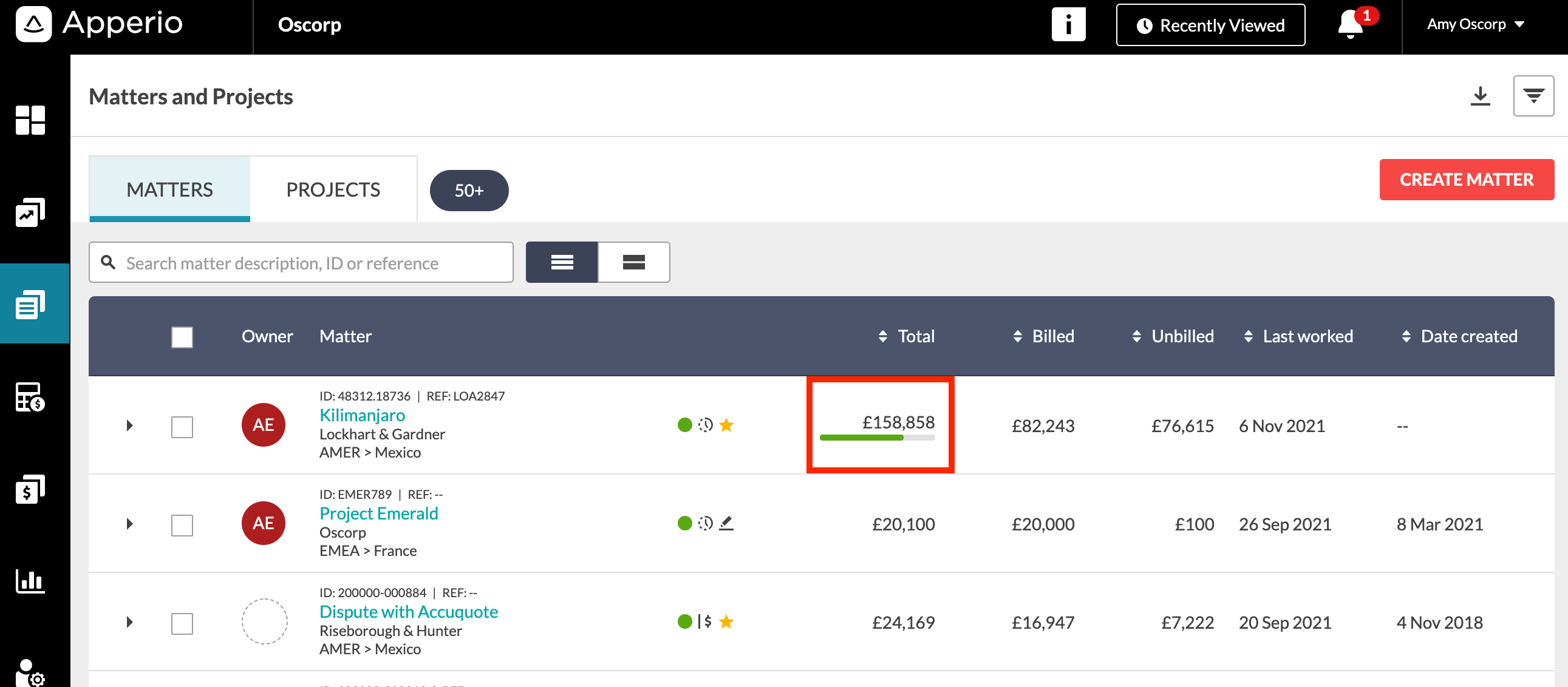Open the Dispute with Accuquote matter link
The image size is (1568, 687).
click(x=409, y=612)
